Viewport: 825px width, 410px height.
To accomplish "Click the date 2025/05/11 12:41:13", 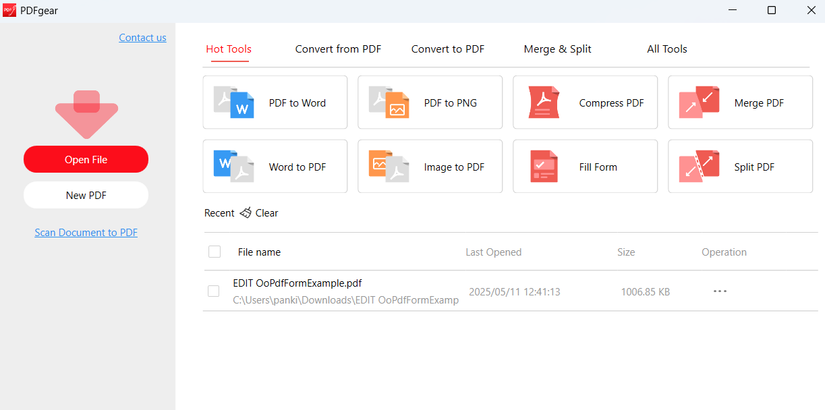I will point(514,291).
